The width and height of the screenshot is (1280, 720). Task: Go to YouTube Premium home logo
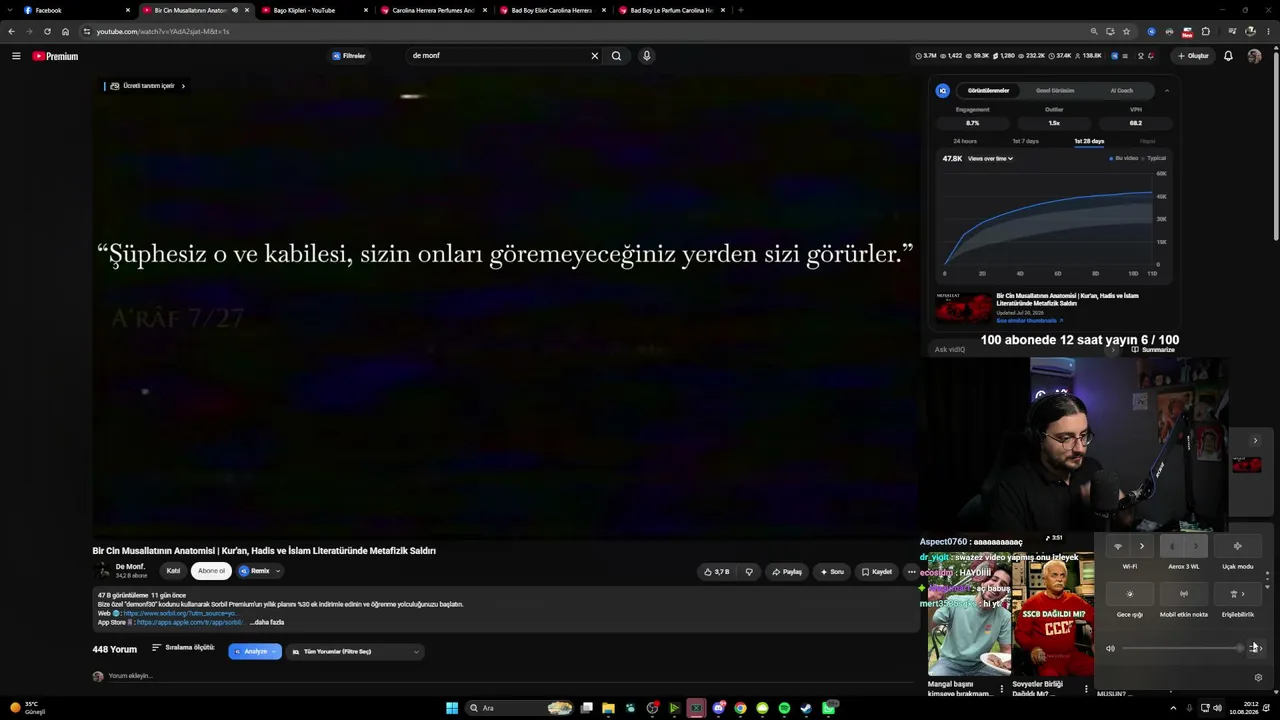point(55,56)
